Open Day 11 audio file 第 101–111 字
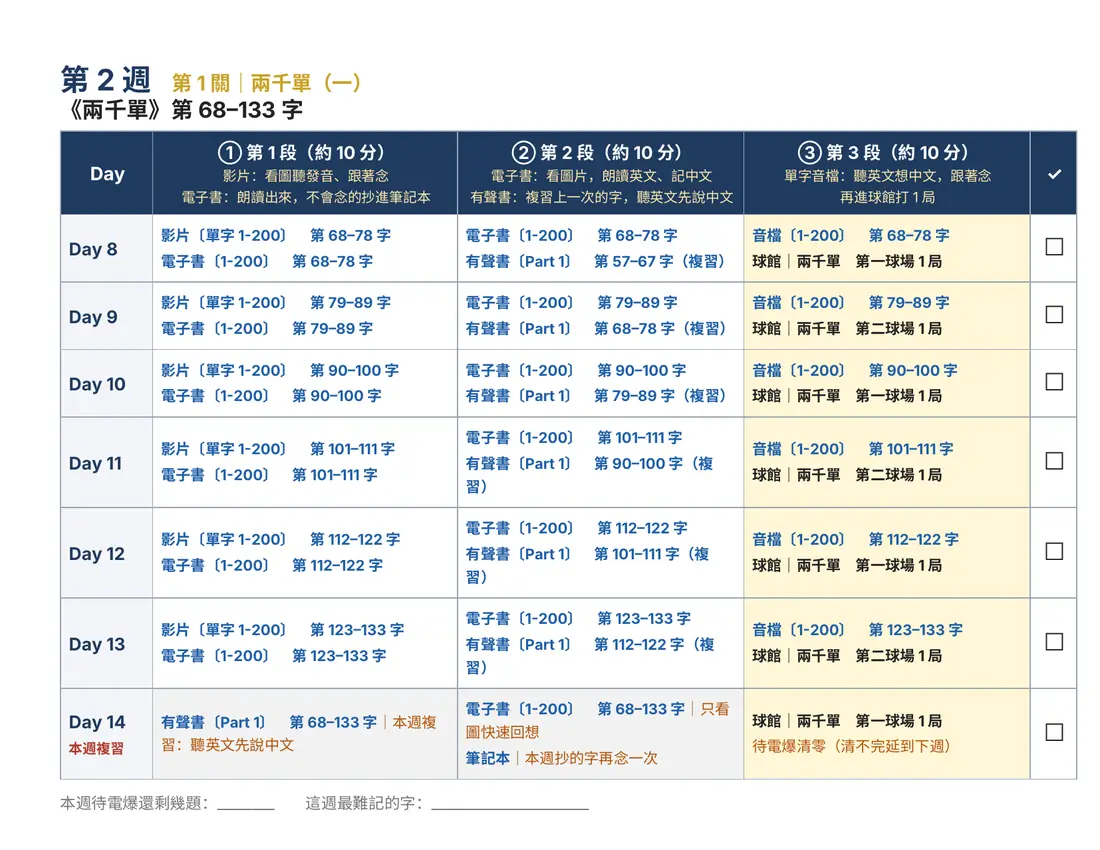Screen dimensions: 1100x850 [x=852, y=449]
